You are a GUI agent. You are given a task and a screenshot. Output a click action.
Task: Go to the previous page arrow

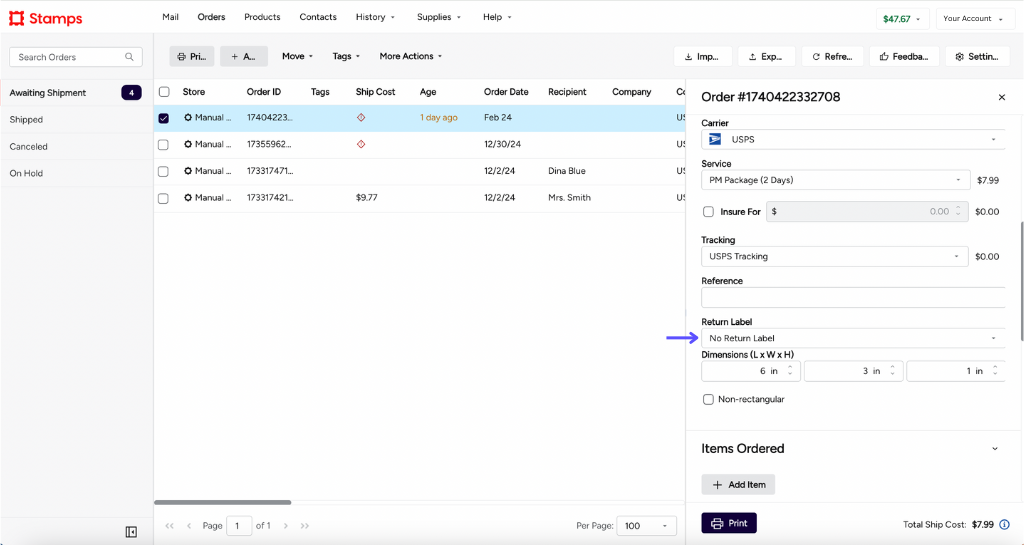point(189,525)
